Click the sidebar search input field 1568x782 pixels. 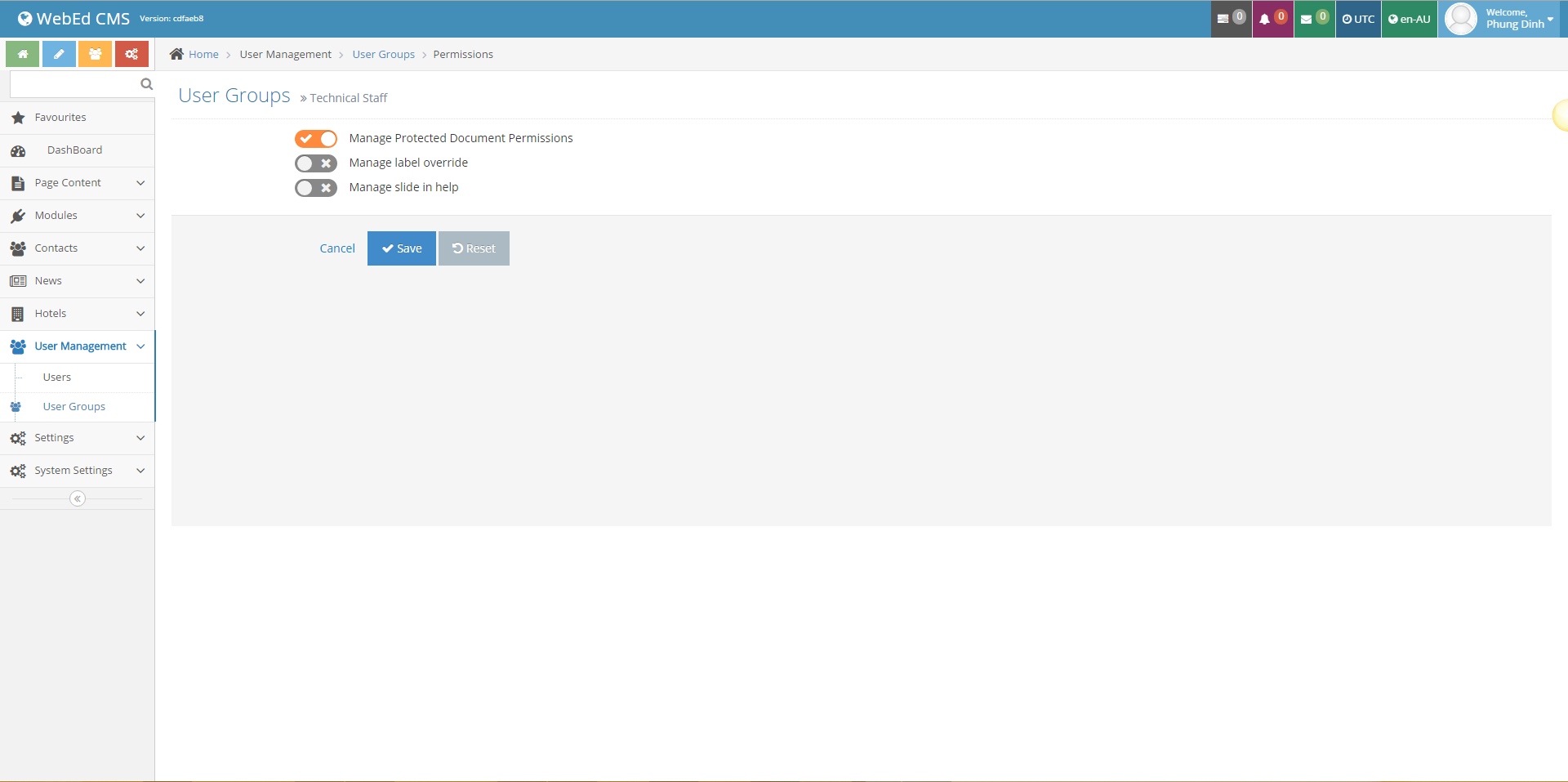point(73,84)
